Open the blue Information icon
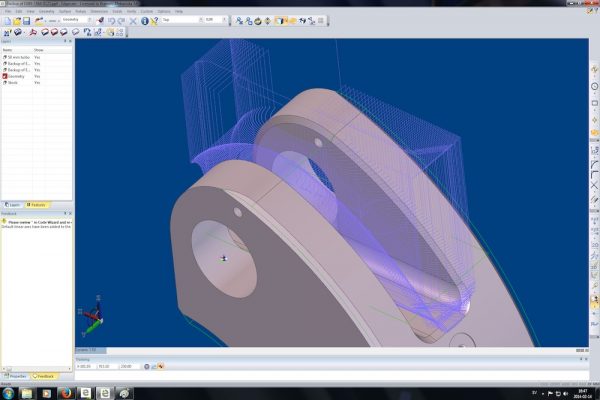The height and width of the screenshot is (400, 600). point(144,21)
